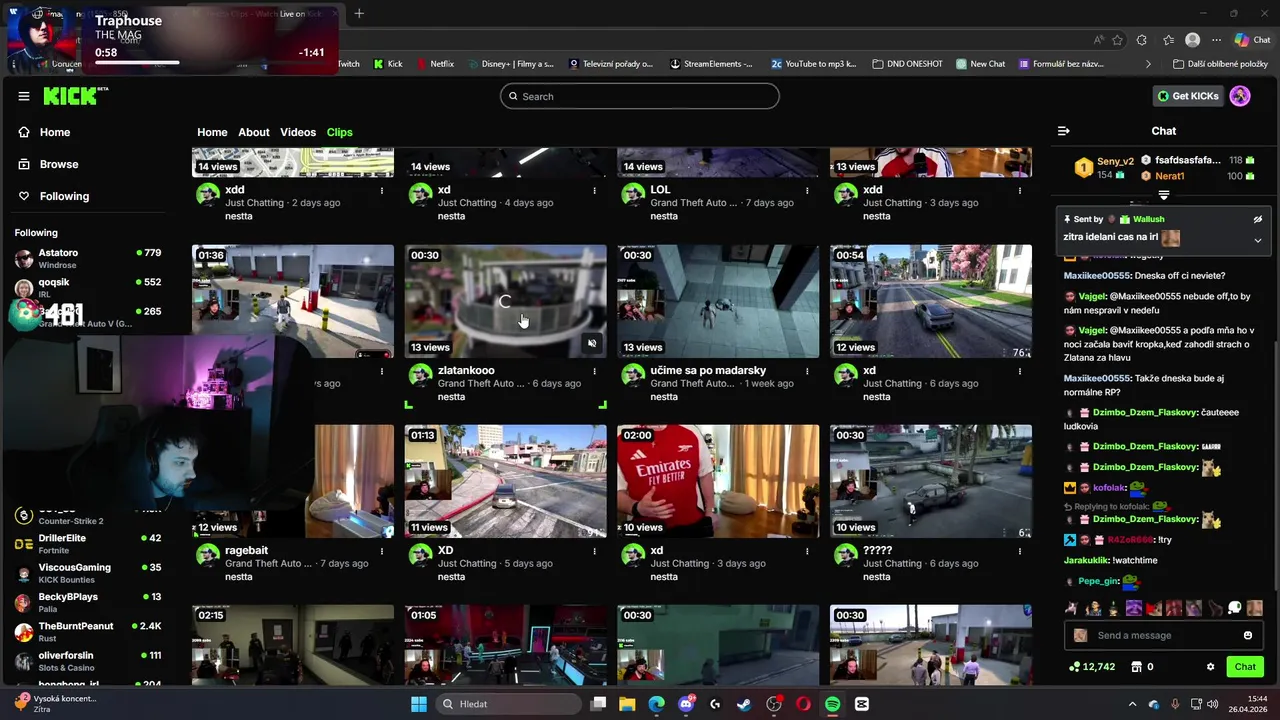Image resolution: width=1280 pixels, height=720 pixels.
Task: Open options menu for učime sa po madarsky clip
Action: click(807, 371)
